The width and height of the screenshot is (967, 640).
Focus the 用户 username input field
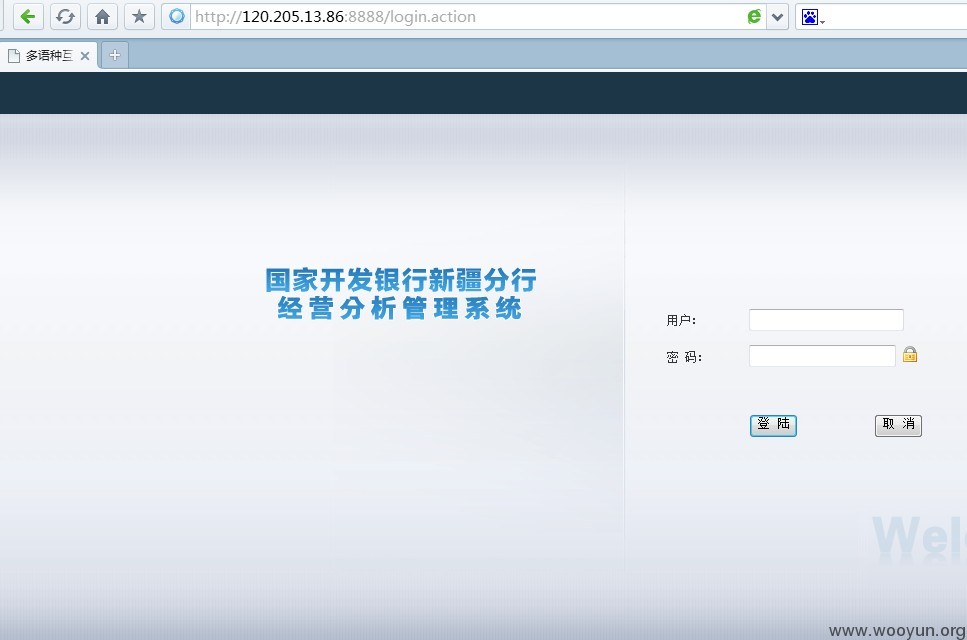826,320
